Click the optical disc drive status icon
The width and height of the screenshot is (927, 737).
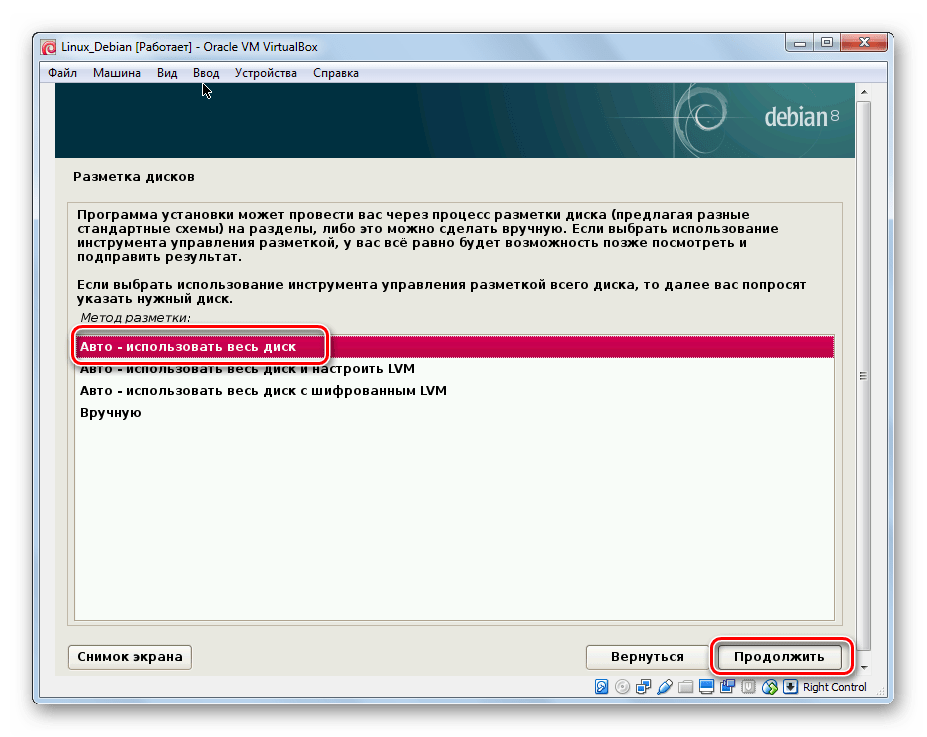[x=622, y=687]
